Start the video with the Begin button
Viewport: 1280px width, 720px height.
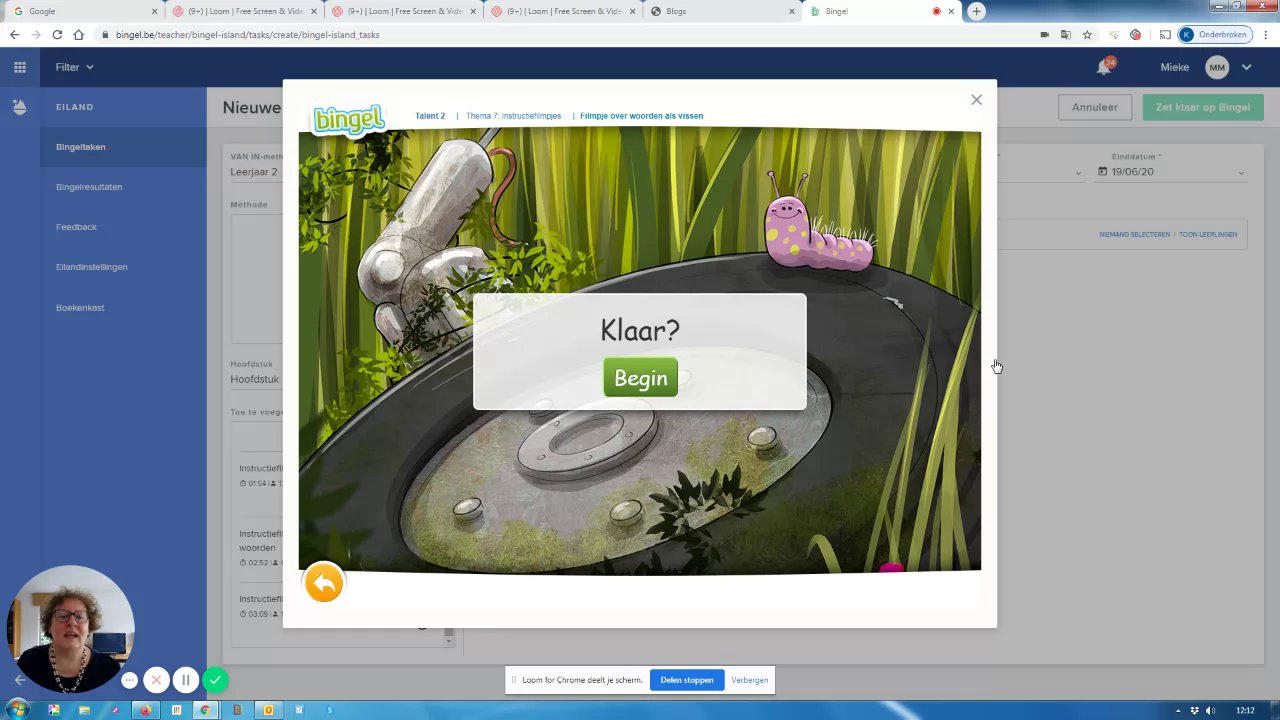(640, 378)
